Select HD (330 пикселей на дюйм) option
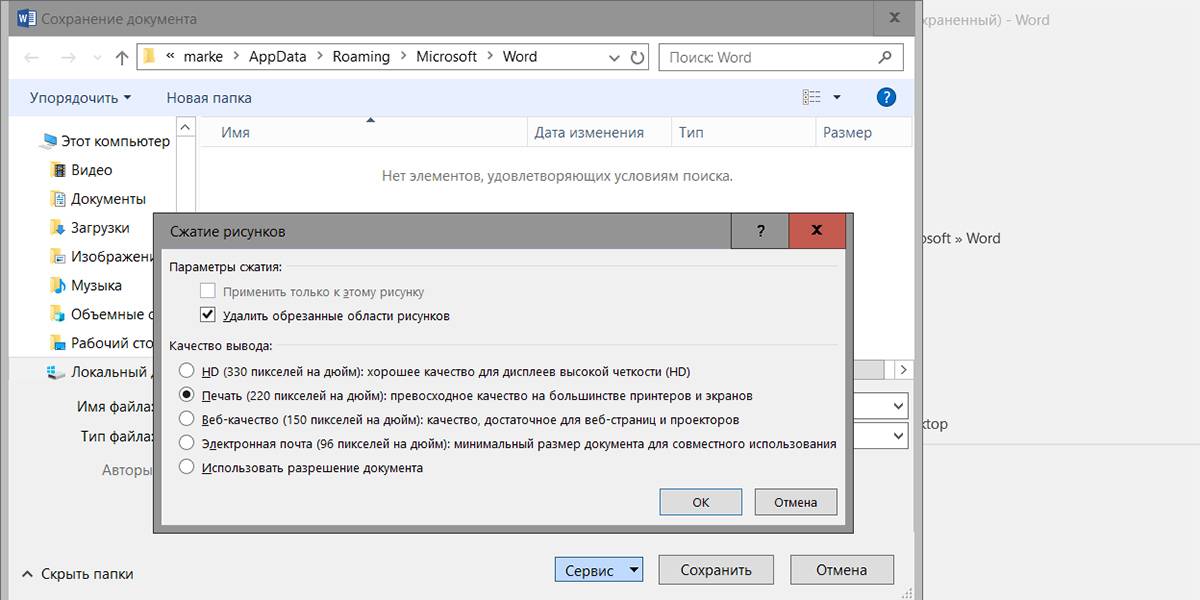Viewport: 1200px width, 600px height. pyautogui.click(x=186, y=371)
